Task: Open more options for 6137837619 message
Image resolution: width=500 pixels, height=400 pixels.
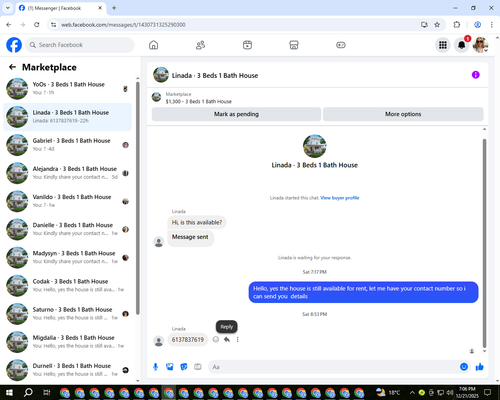Action: tap(238, 340)
